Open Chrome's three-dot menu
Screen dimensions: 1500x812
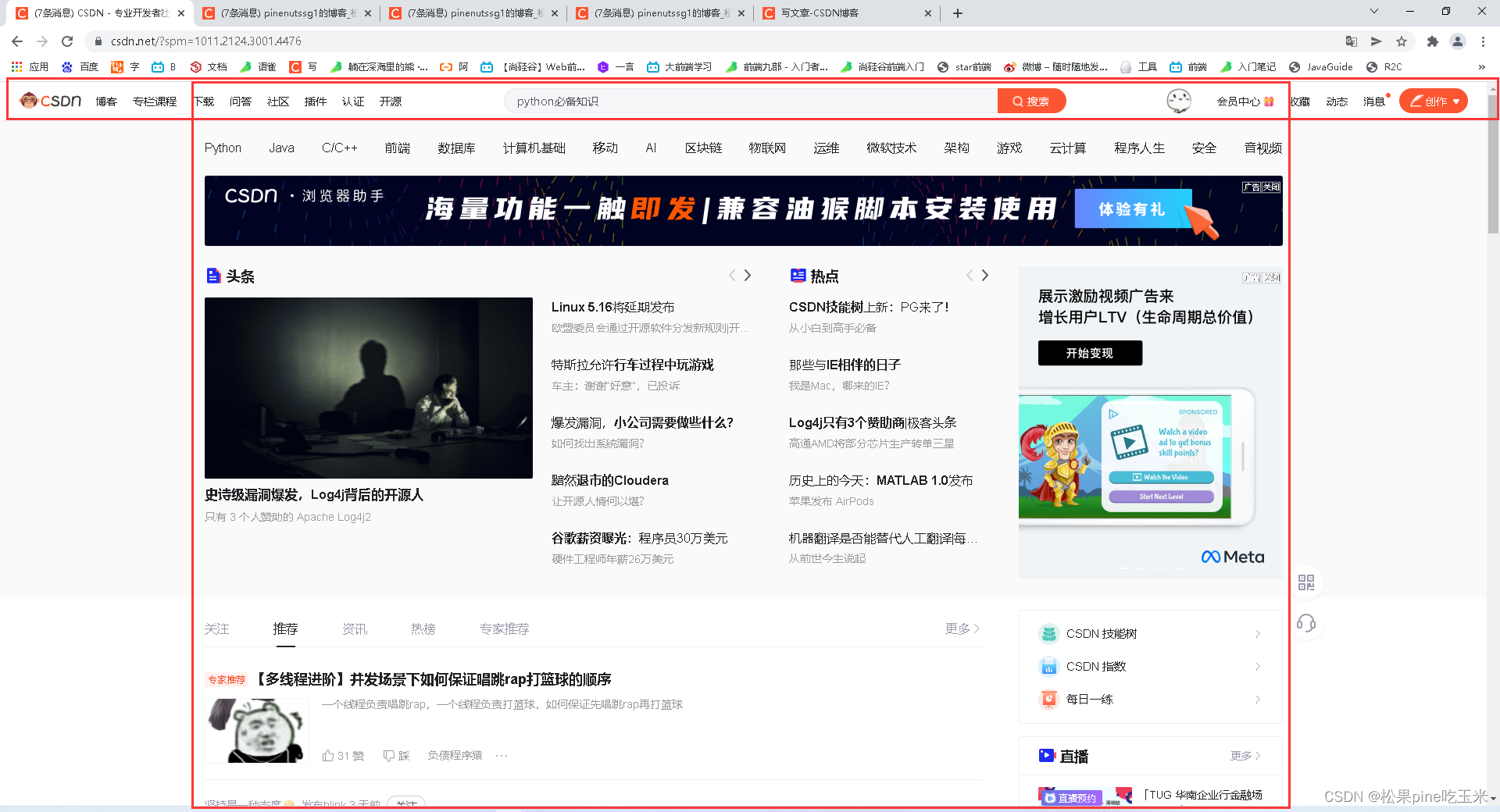1483,41
